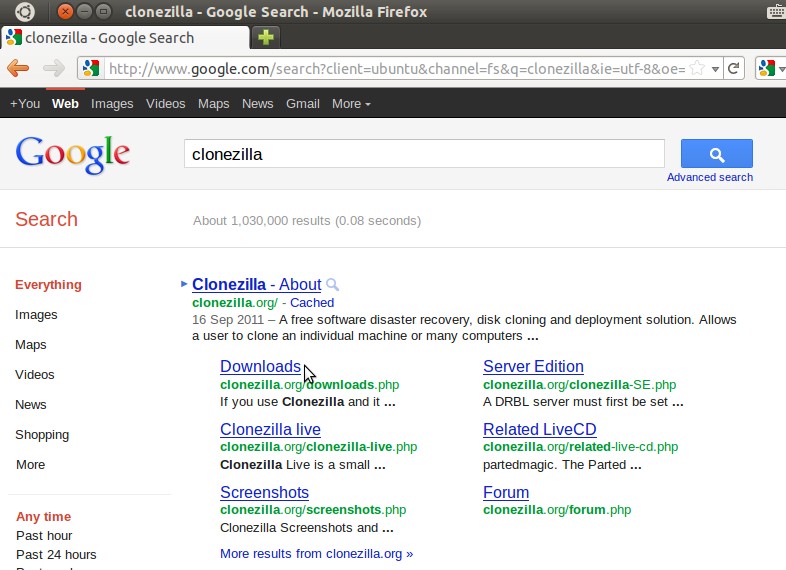Click the blue magnifier search button

click(x=716, y=153)
